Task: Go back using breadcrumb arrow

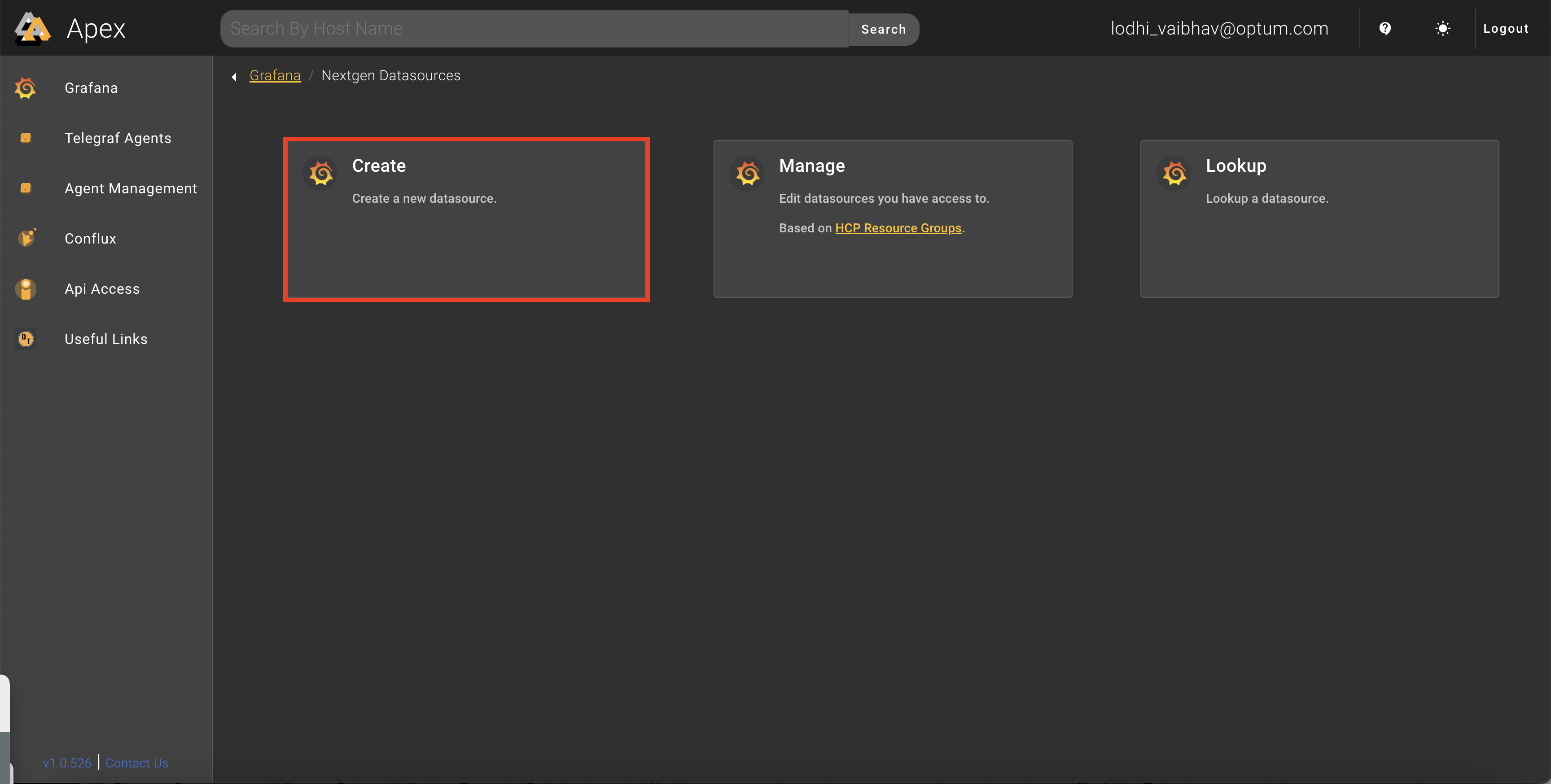Action: 234,76
